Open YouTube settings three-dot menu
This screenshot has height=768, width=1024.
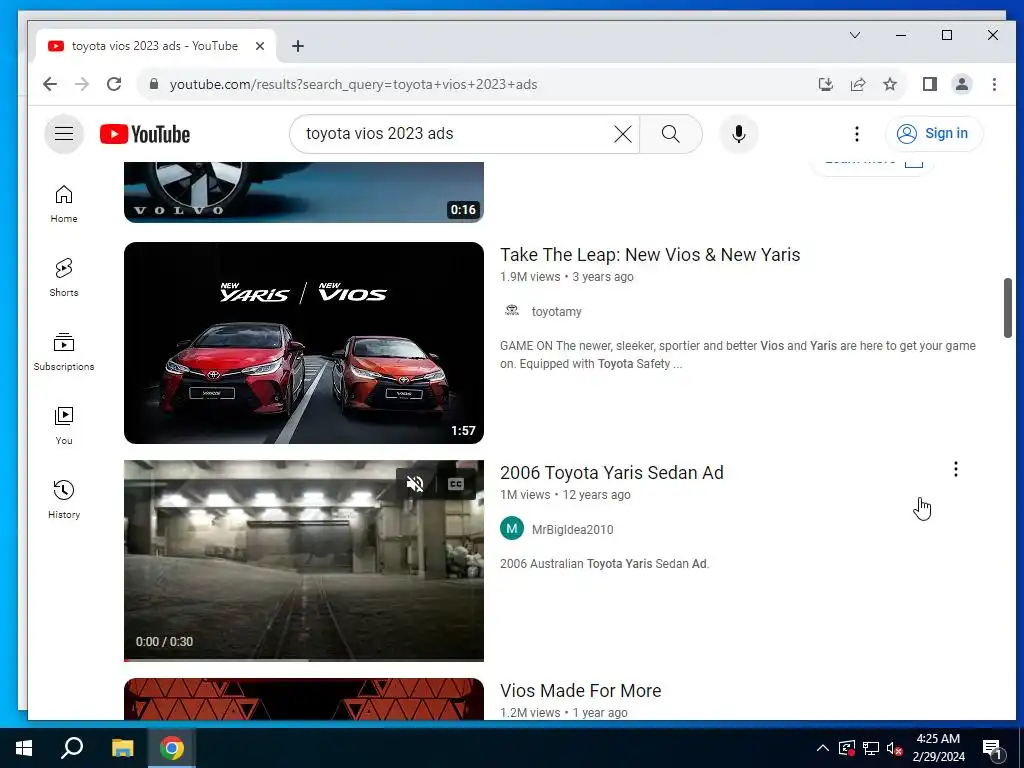(857, 134)
